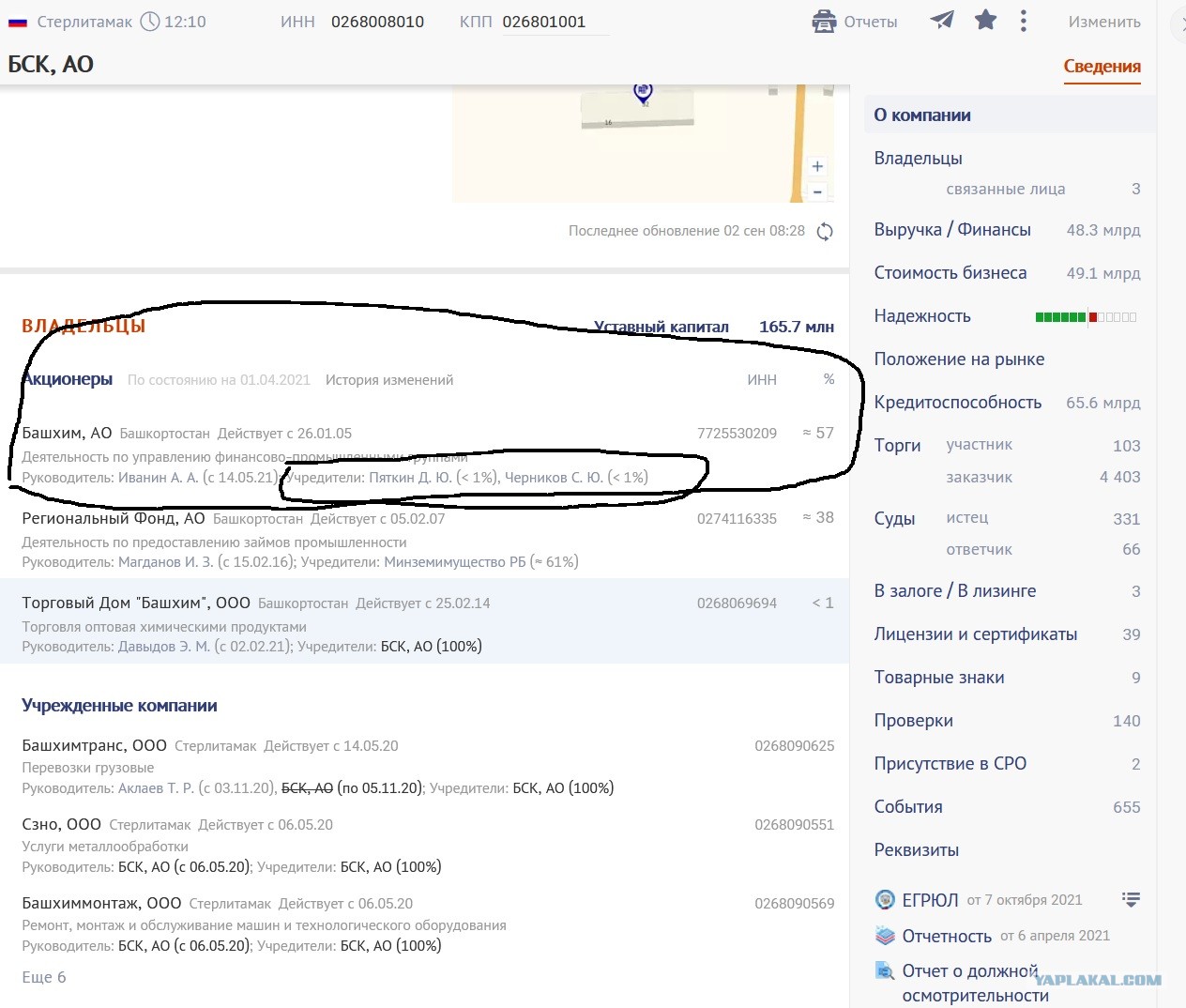Open Башхим, АО shareholder

point(67,433)
